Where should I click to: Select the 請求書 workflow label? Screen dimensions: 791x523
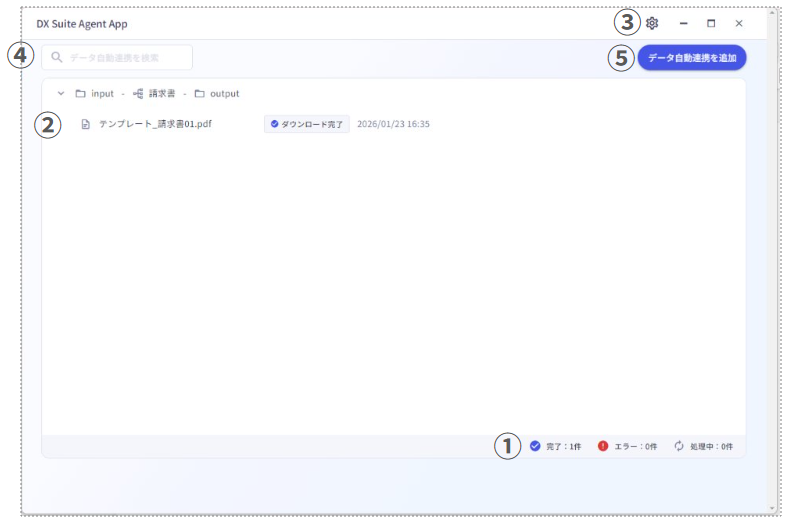point(162,93)
